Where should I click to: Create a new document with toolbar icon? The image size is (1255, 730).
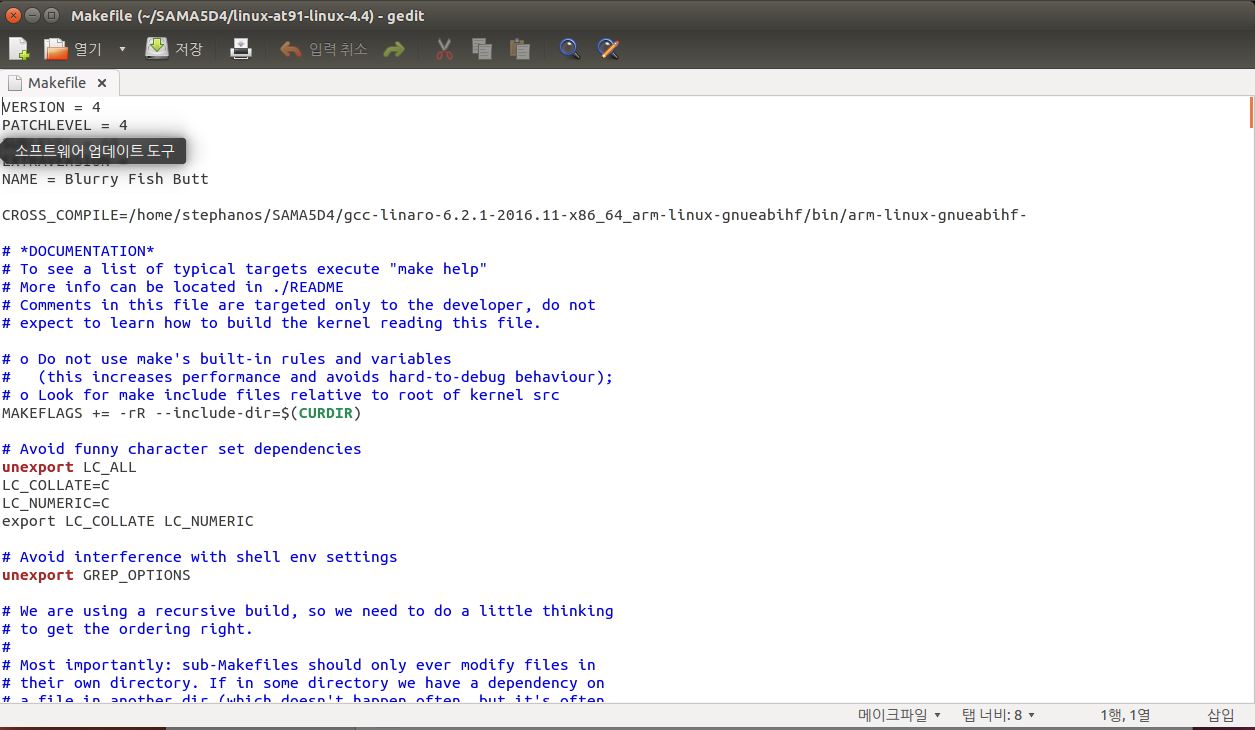(19, 48)
